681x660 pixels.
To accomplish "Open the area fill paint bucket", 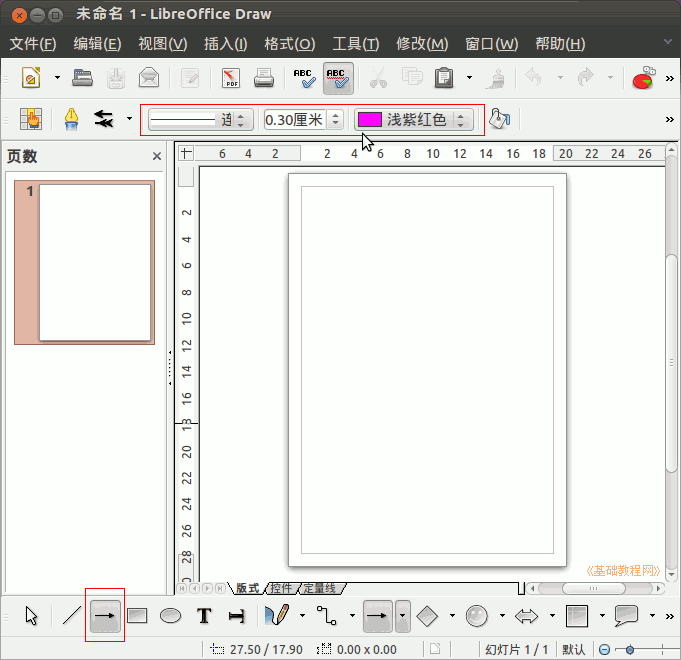I will click(499, 119).
